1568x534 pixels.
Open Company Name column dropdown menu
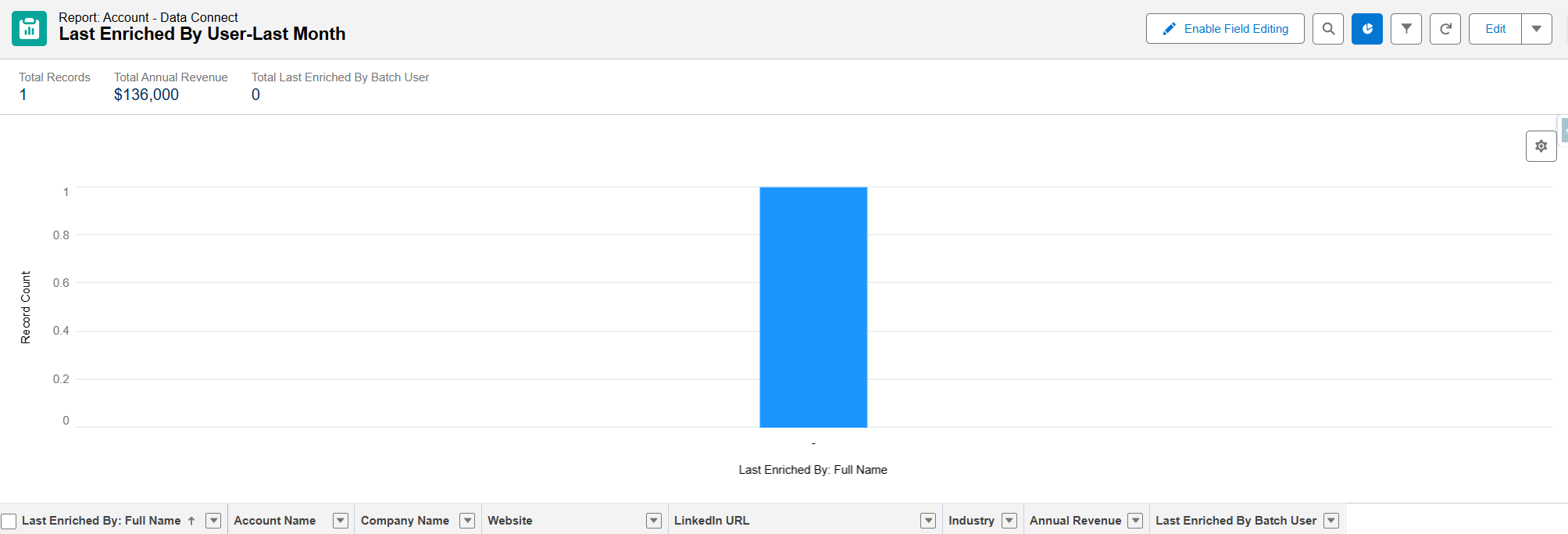pyautogui.click(x=467, y=521)
